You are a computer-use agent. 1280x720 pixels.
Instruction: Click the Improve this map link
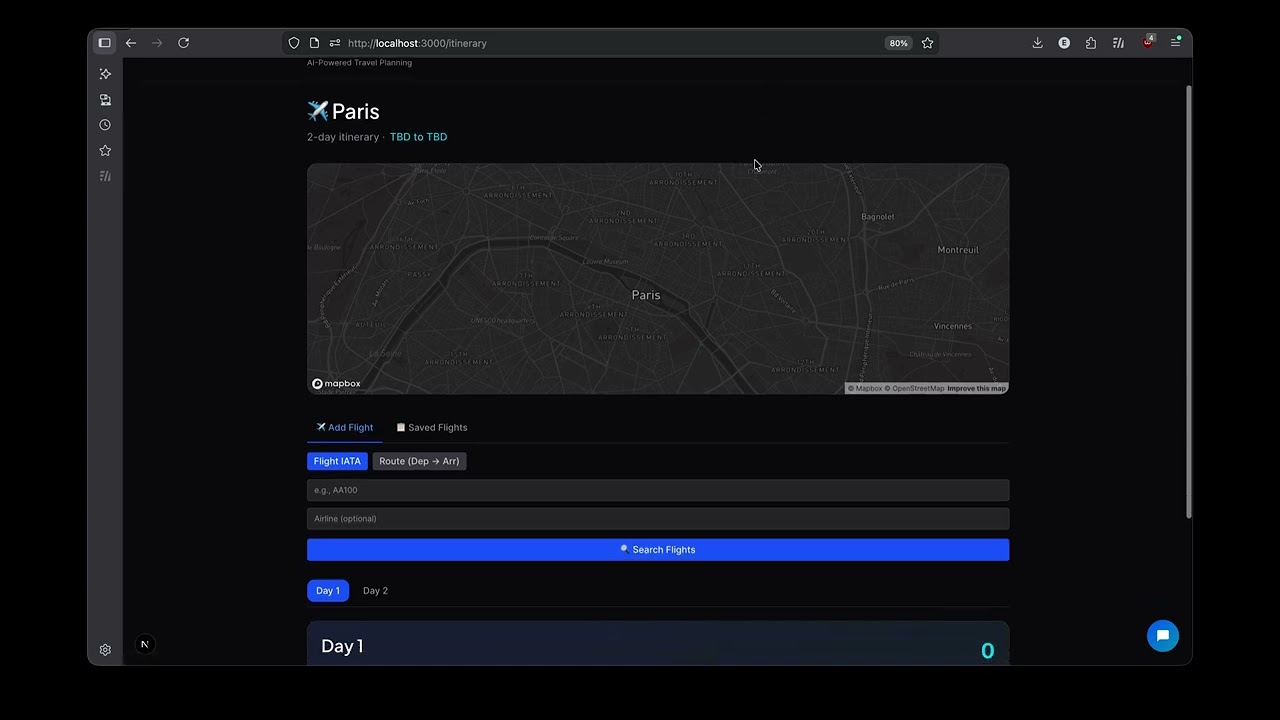point(976,389)
